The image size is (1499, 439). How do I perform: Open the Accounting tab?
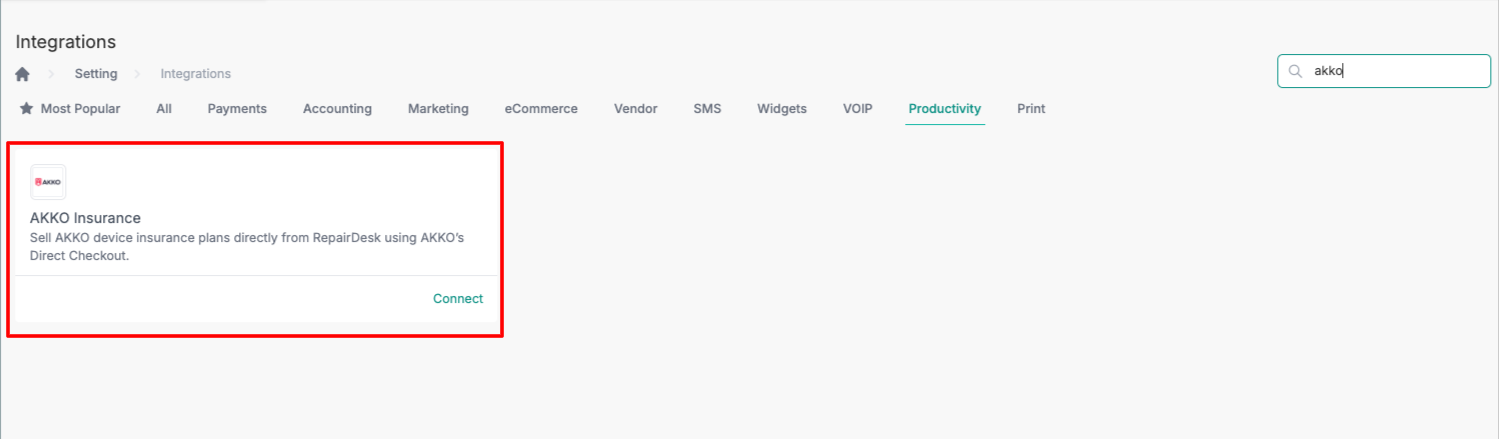pyautogui.click(x=337, y=109)
